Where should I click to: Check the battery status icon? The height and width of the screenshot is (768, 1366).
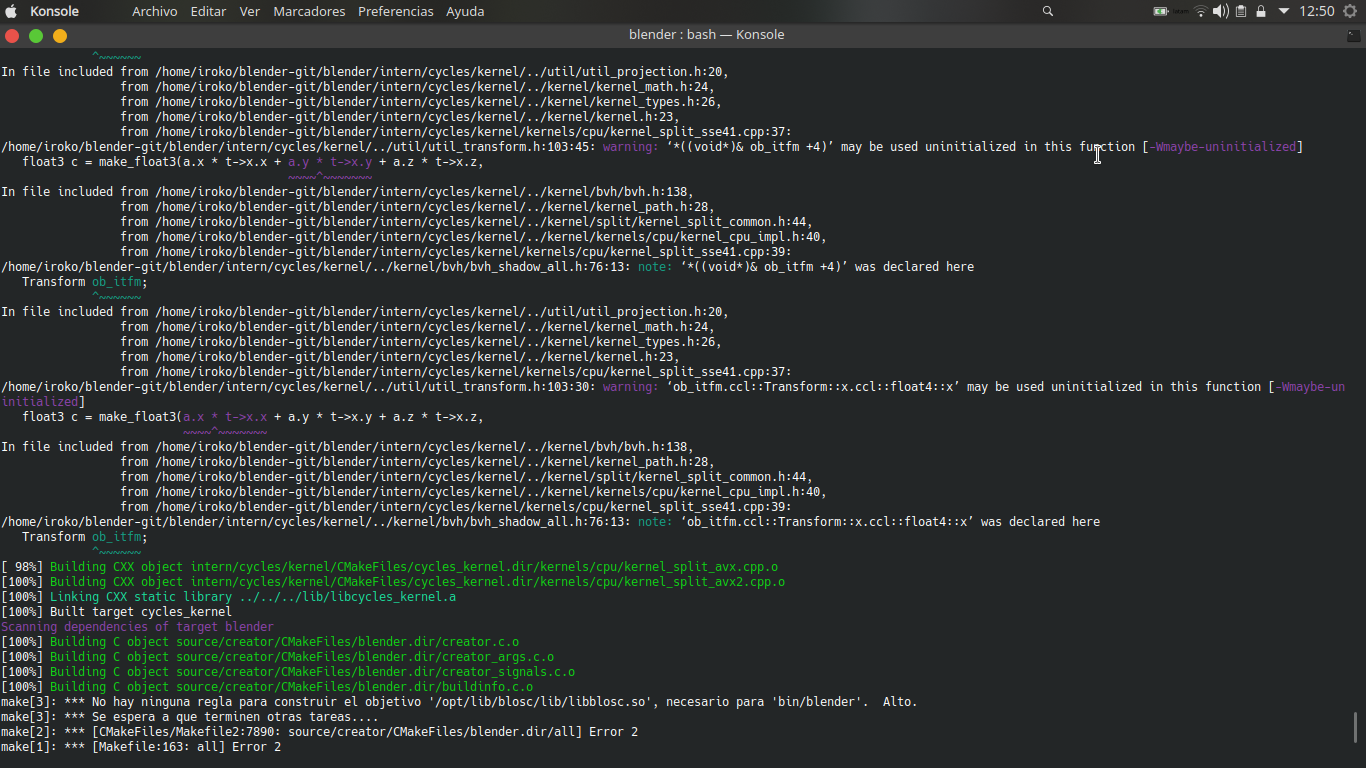(x=1161, y=11)
